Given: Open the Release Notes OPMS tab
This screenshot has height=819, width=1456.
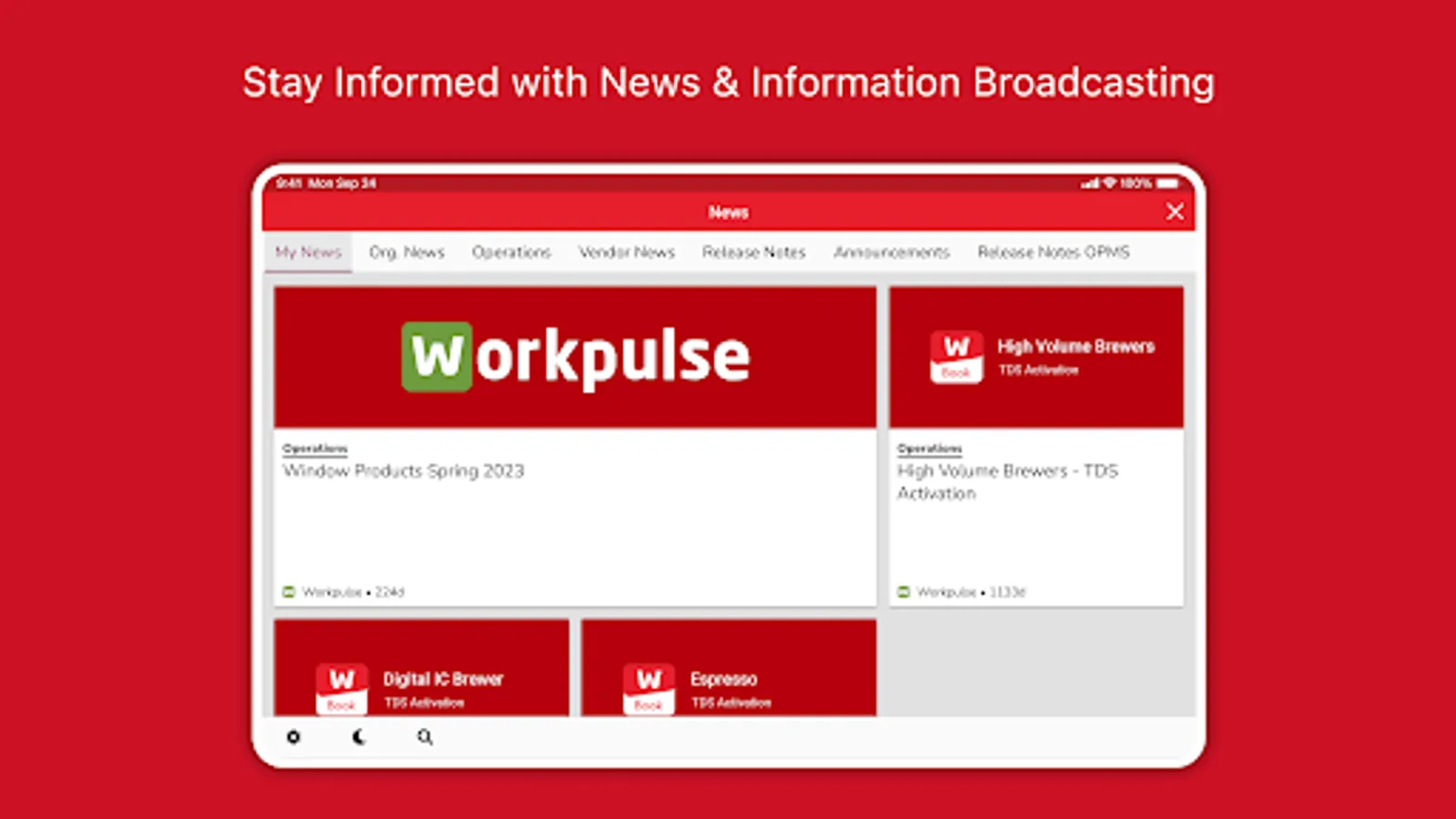Looking at the screenshot, I should 1054,252.
